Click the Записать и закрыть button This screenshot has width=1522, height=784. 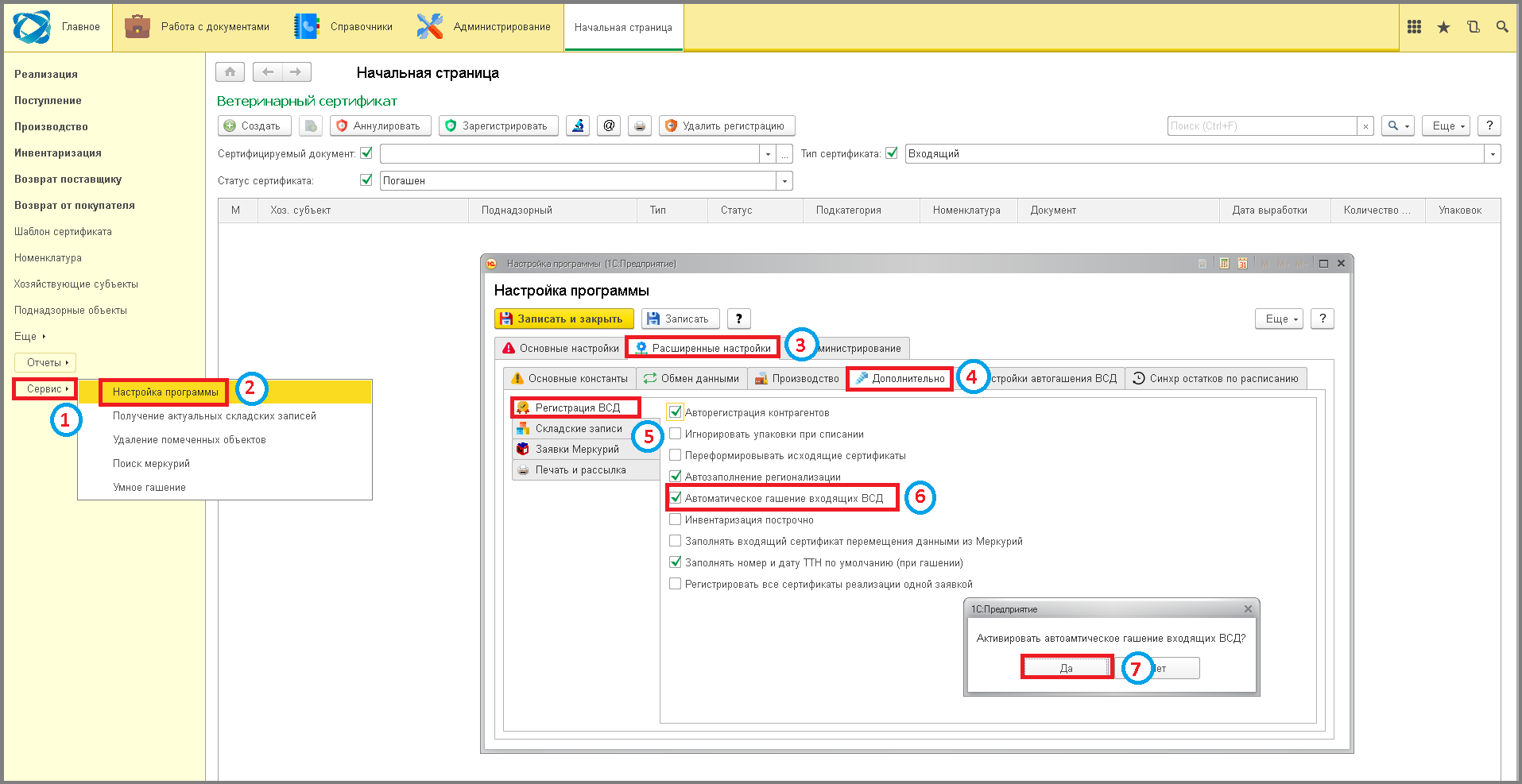563,319
